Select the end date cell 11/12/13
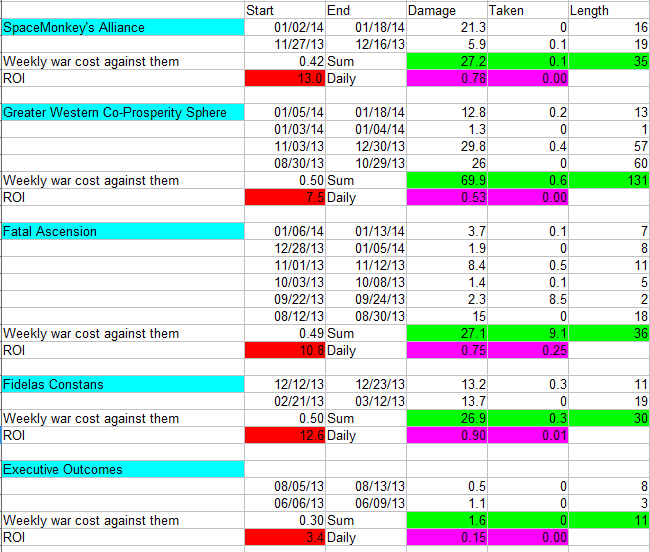Screen dimensions: 650x552 pyautogui.click(x=366, y=265)
